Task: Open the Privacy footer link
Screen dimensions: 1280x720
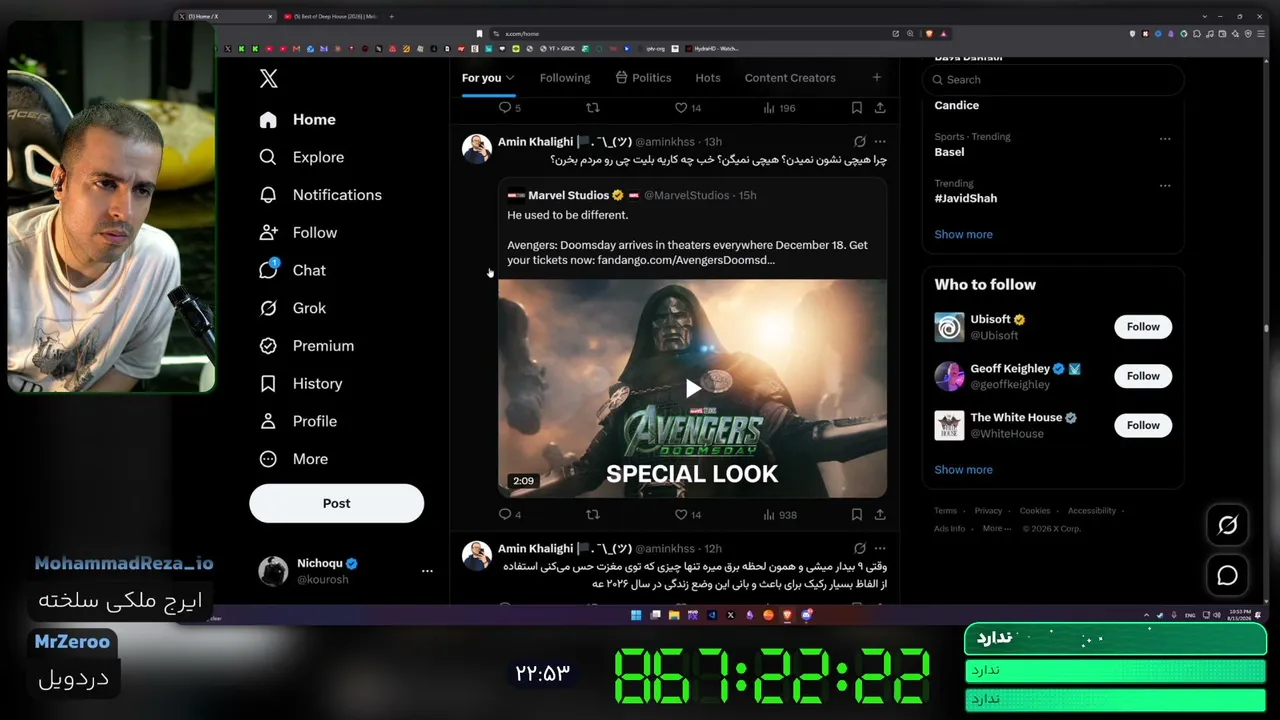Action: 988,511
